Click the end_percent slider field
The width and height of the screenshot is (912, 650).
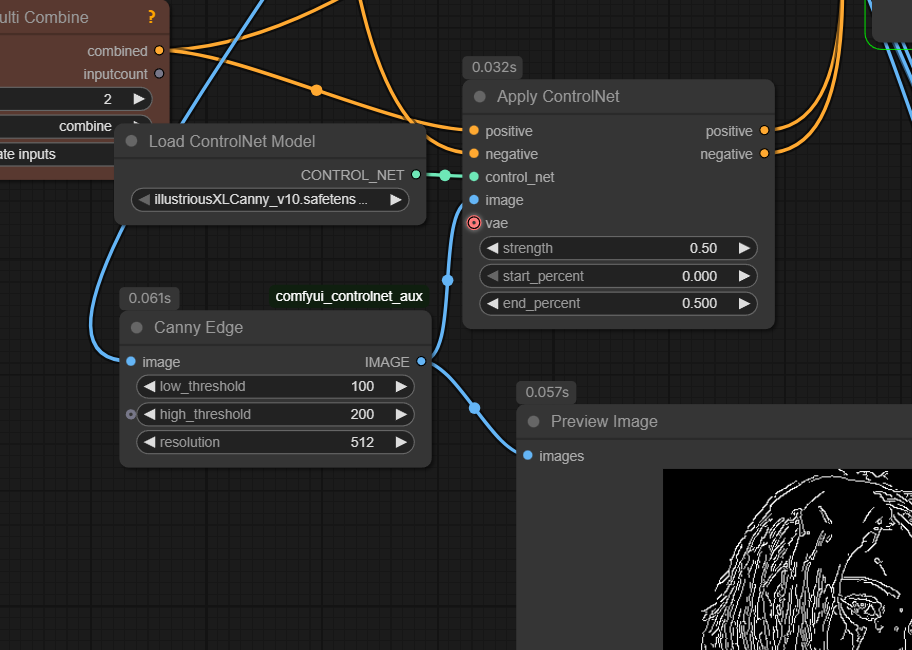pyautogui.click(x=618, y=303)
